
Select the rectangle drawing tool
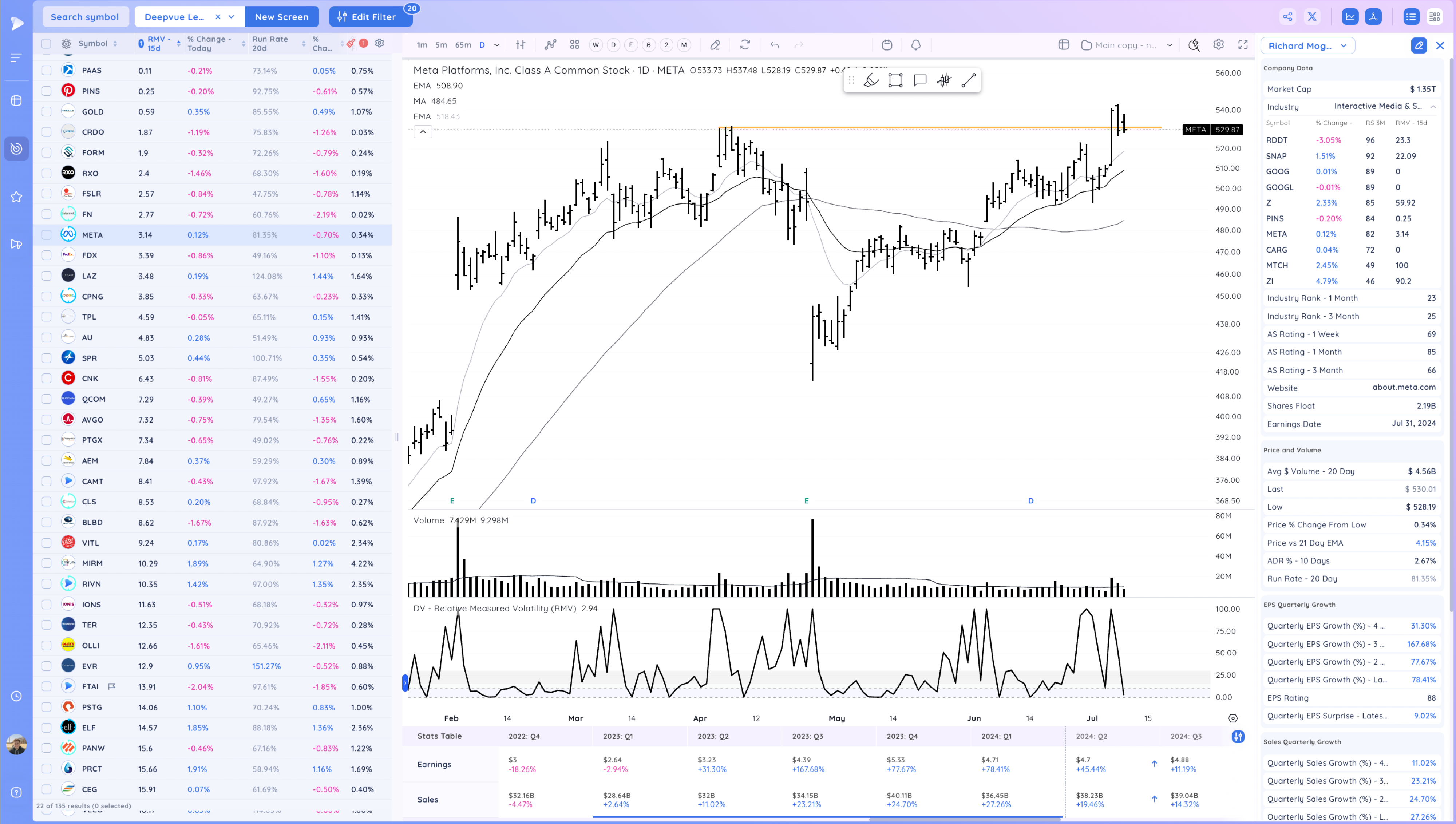click(895, 80)
